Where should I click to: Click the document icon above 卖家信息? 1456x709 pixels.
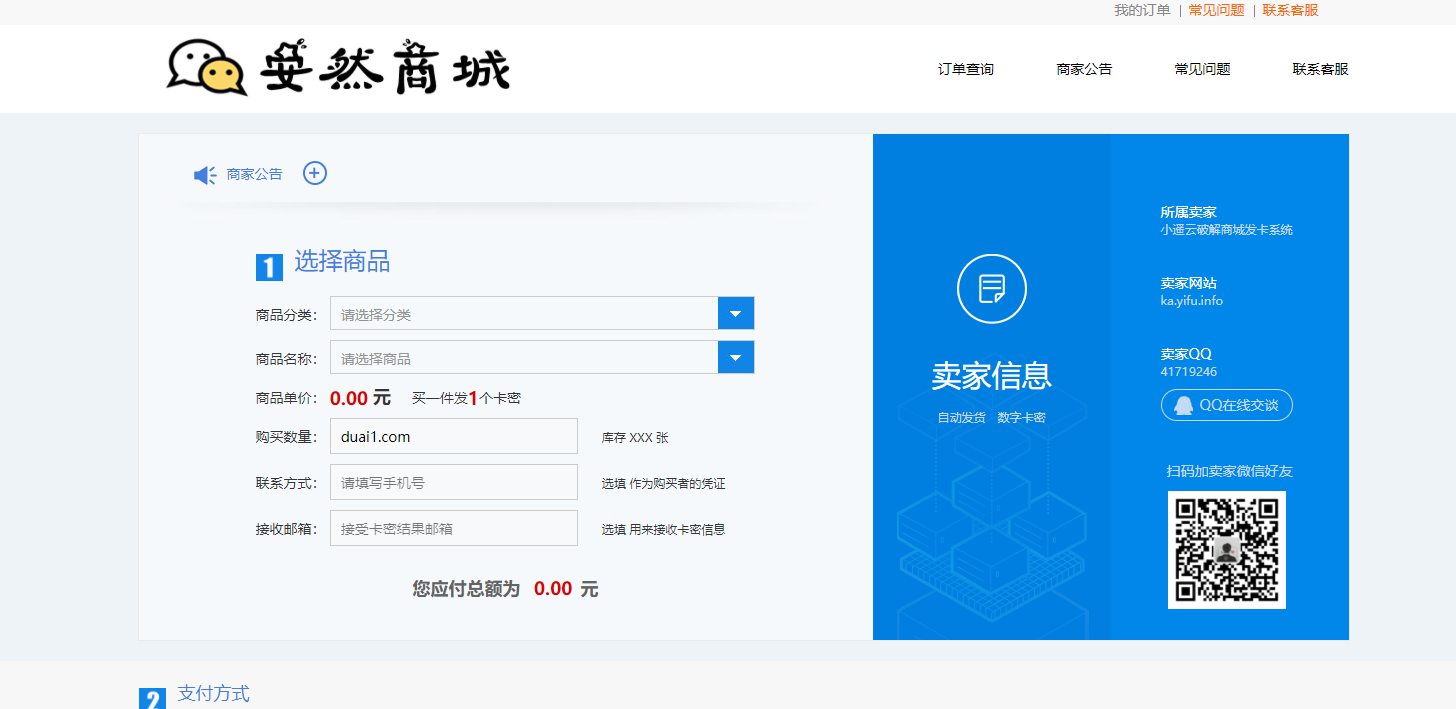[991, 288]
